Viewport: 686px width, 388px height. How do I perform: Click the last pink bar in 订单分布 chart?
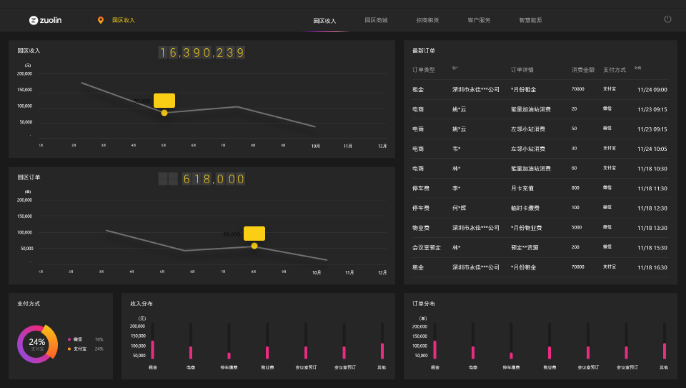tap(665, 351)
